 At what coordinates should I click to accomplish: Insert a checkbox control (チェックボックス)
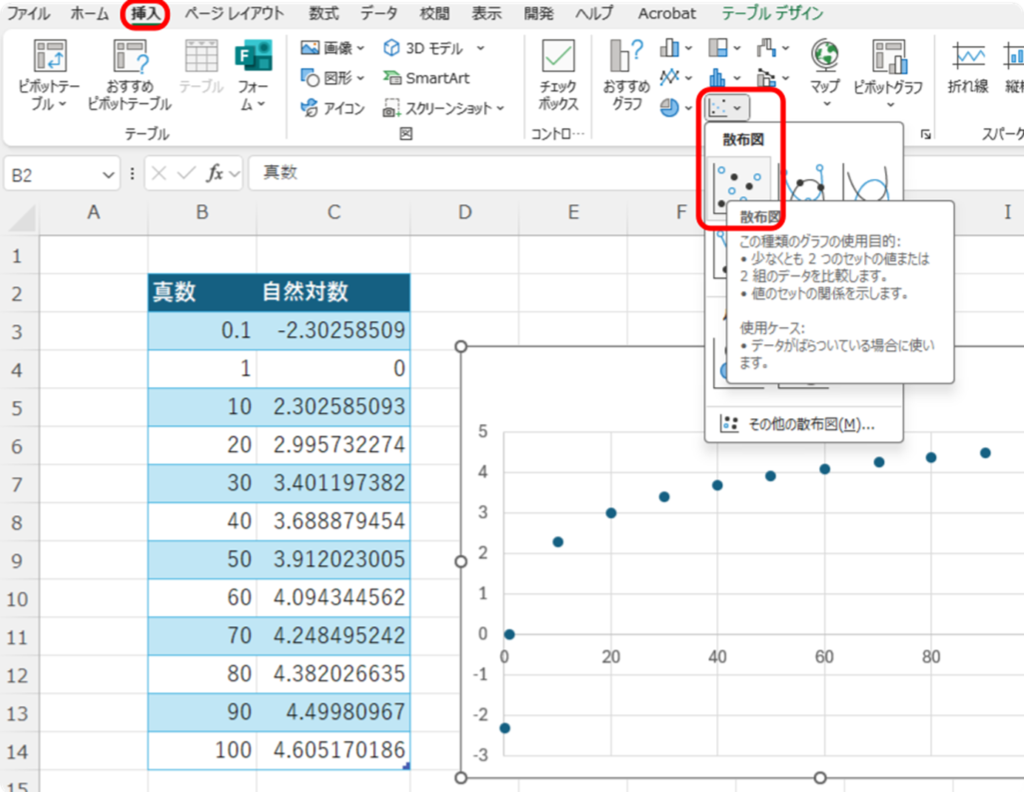(x=558, y=74)
